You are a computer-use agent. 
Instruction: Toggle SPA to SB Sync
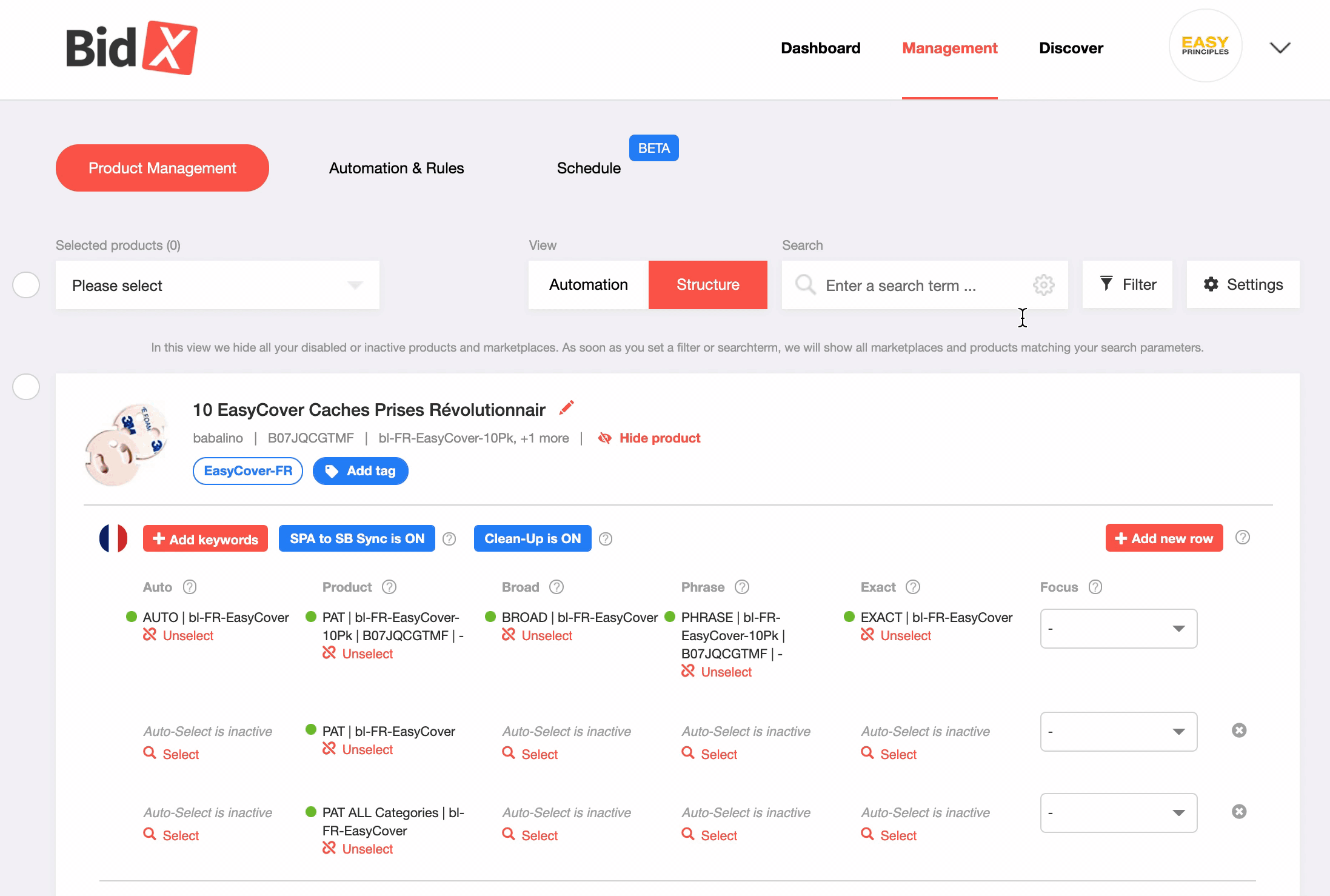click(x=357, y=538)
